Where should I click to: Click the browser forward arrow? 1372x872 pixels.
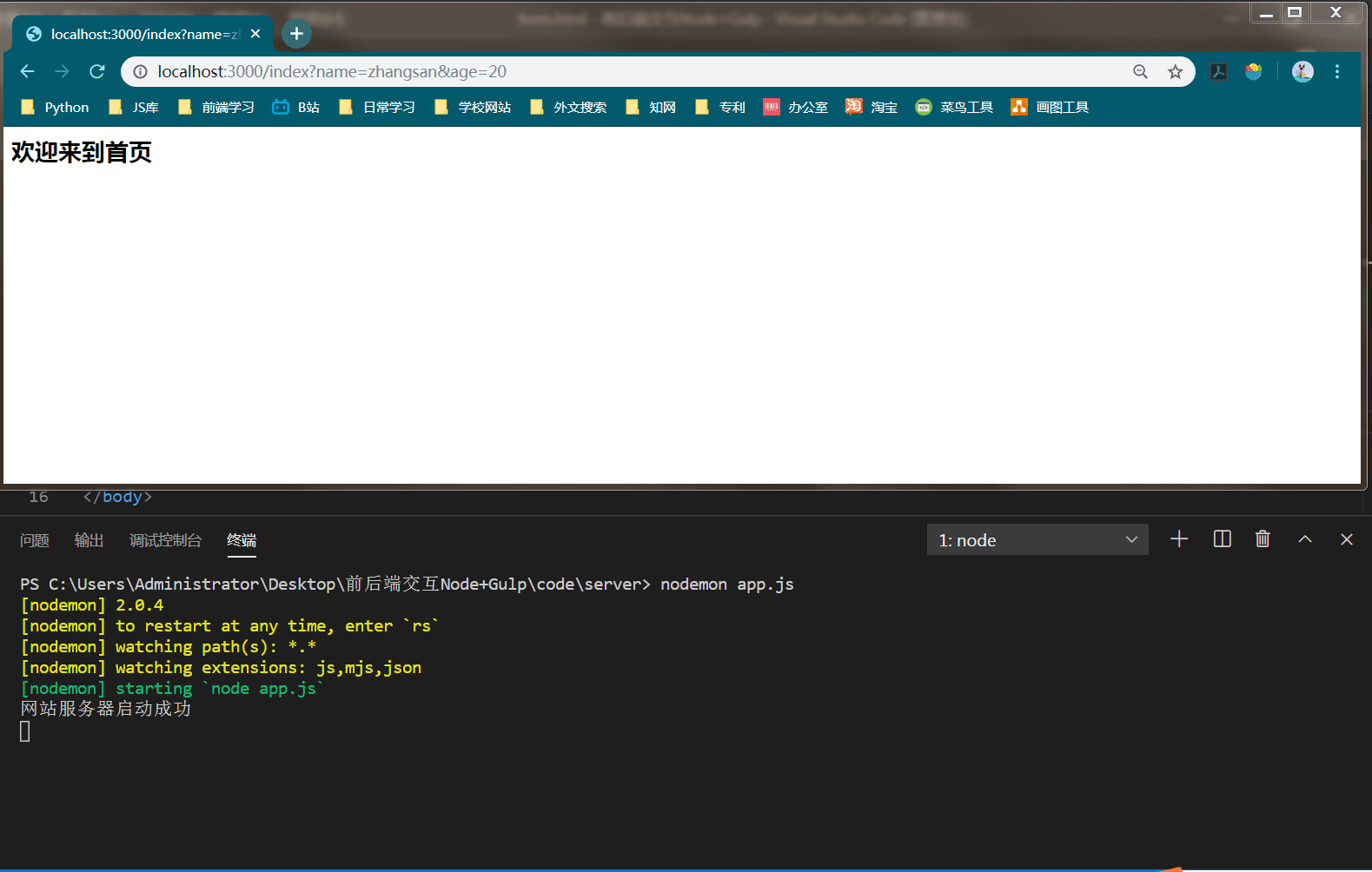[x=62, y=72]
